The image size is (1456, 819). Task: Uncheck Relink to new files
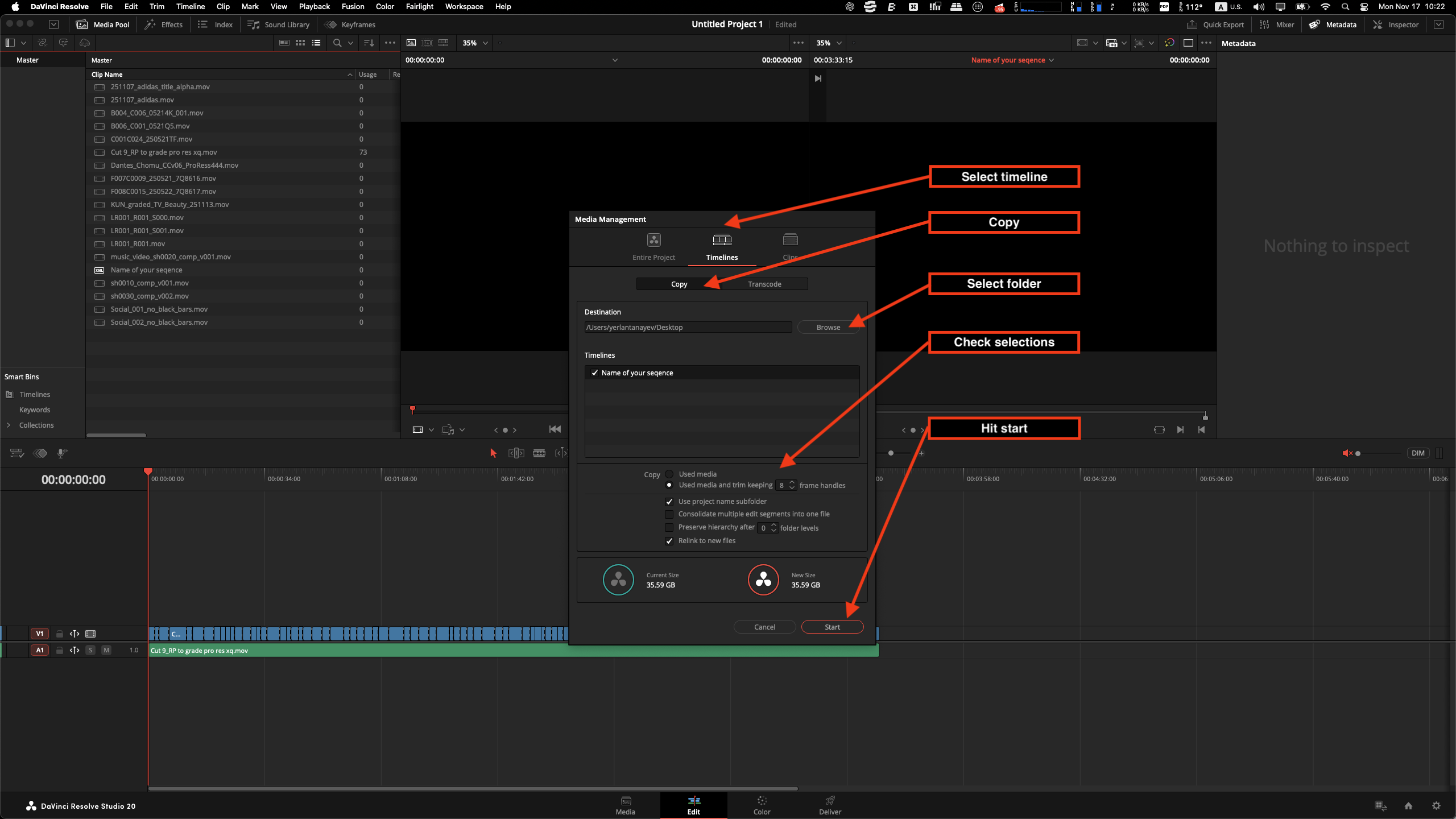[x=669, y=541]
